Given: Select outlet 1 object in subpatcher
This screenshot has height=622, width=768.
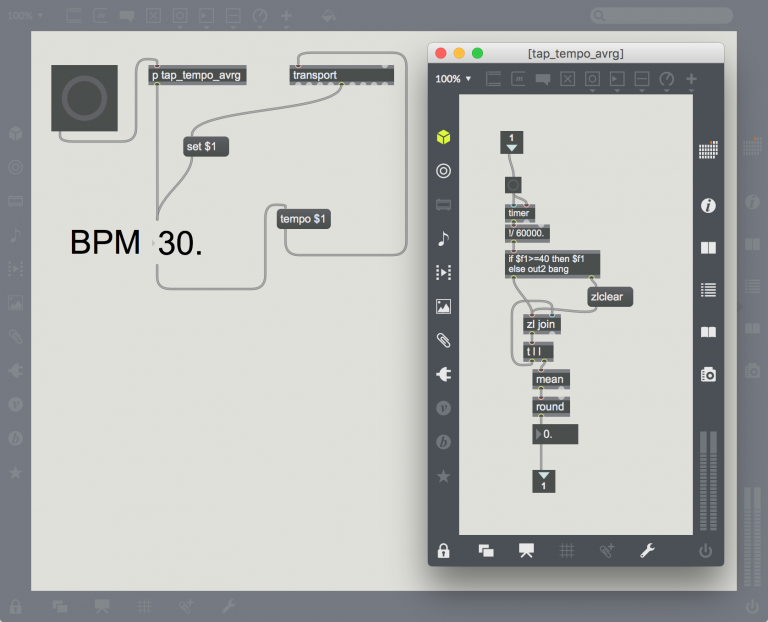Looking at the screenshot, I should pos(544,481).
